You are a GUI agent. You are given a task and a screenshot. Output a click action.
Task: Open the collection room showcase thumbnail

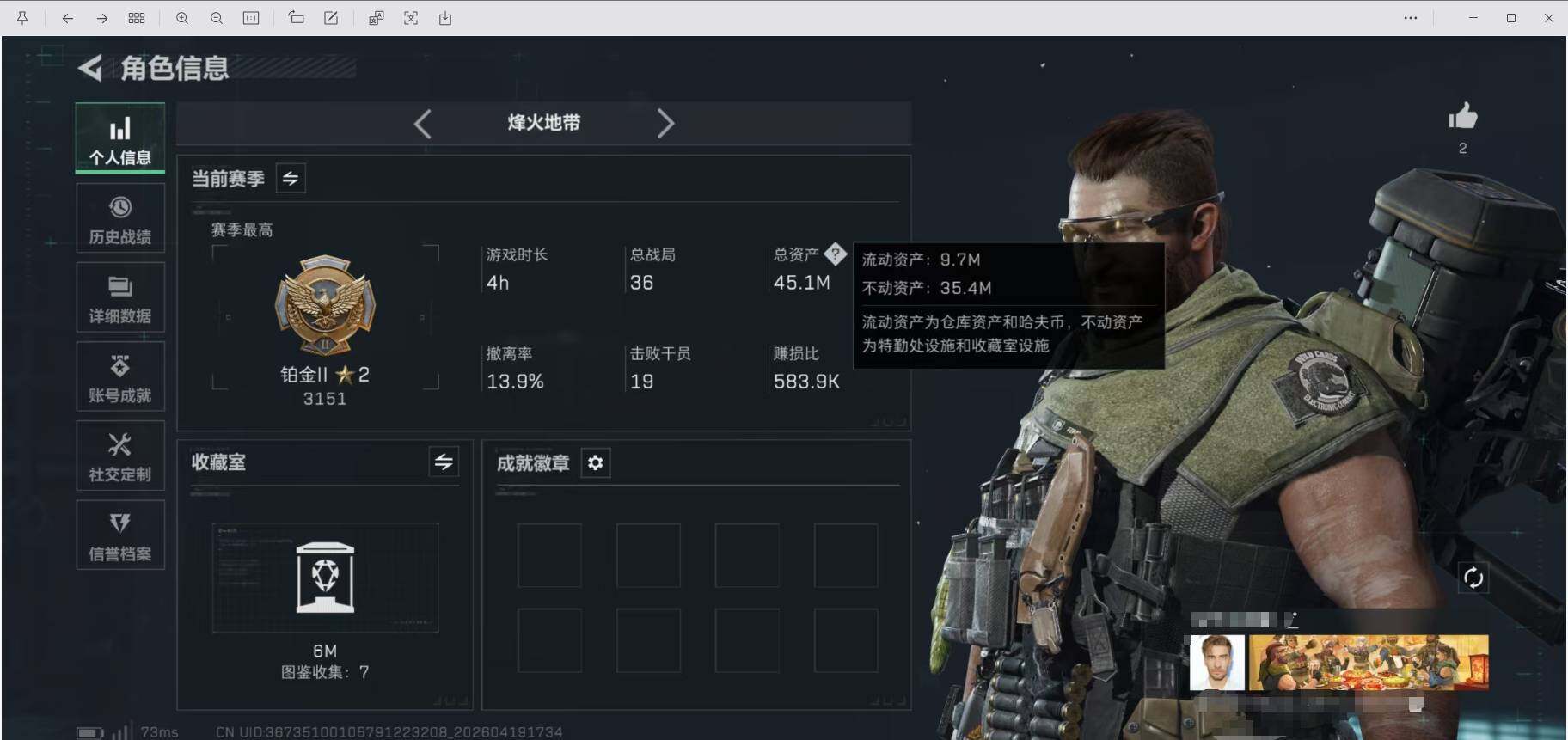tap(325, 578)
